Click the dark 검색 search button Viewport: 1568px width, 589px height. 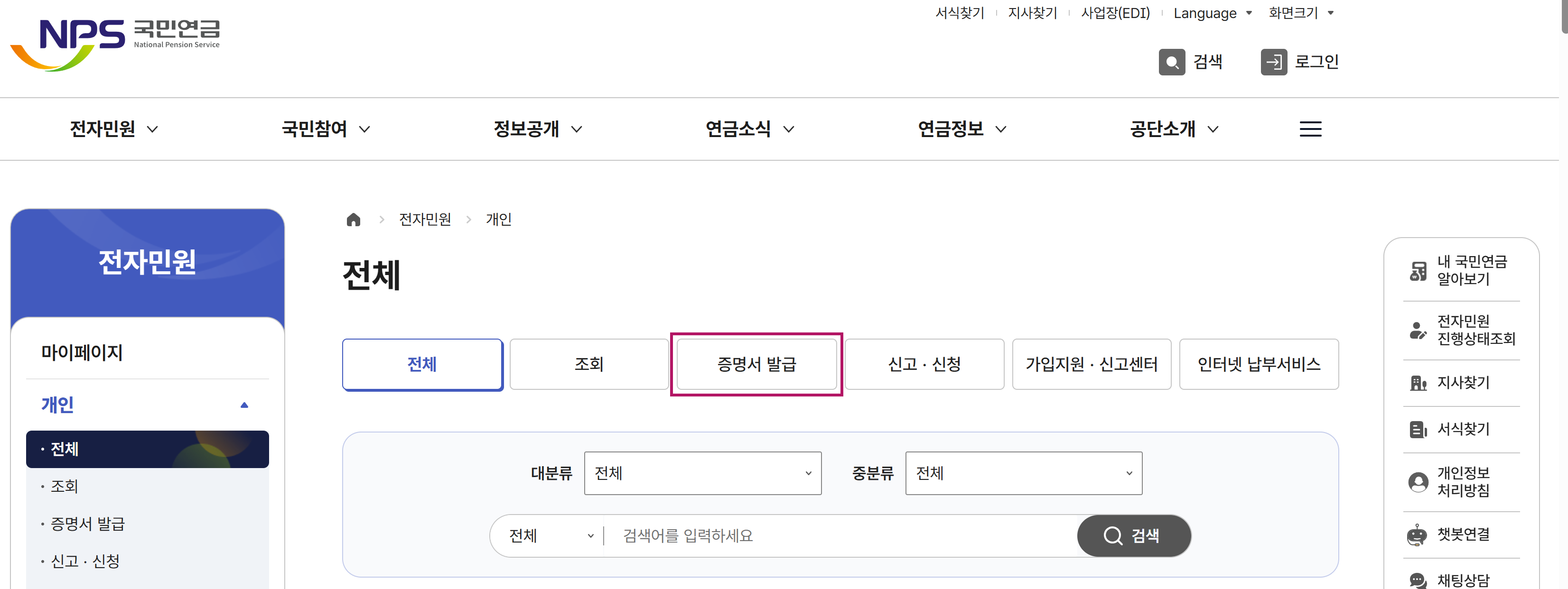click(x=1133, y=536)
